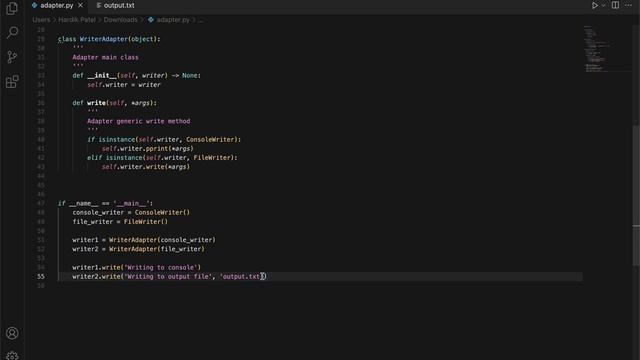
Task: Click the 'if isinstance' ConsoleWriter line
Action: pos(164,140)
